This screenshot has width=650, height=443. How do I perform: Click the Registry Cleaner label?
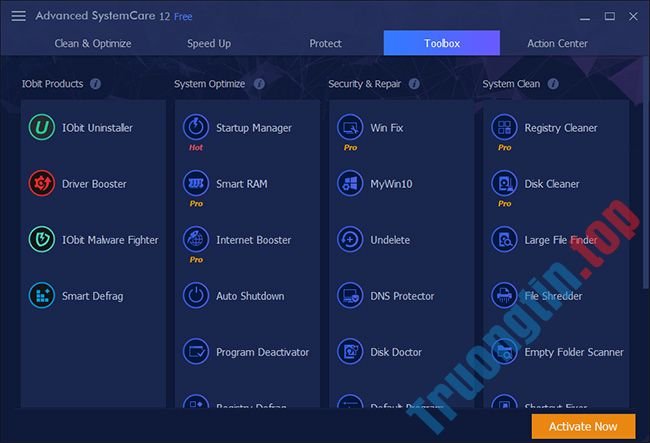pos(561,128)
